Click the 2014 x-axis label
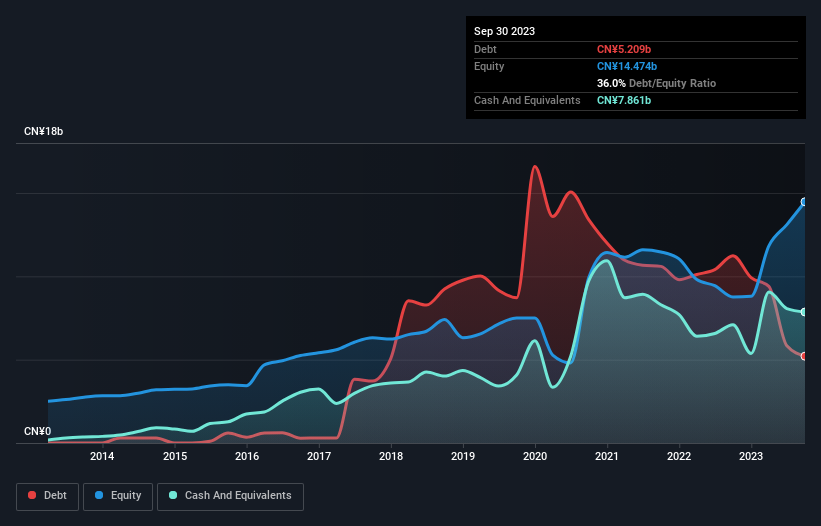The image size is (821, 526). (x=102, y=456)
